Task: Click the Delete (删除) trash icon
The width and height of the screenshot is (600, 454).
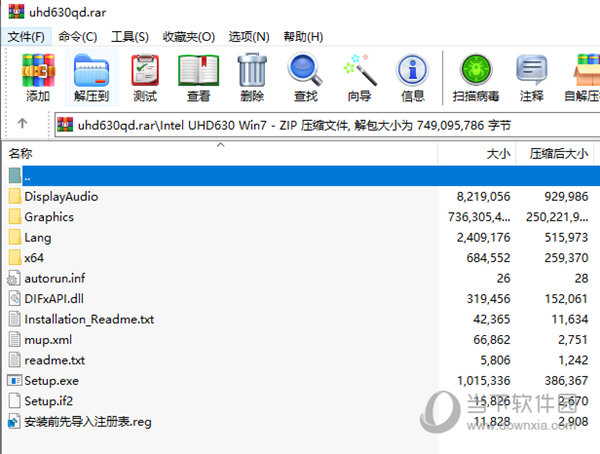Action: coord(252,70)
